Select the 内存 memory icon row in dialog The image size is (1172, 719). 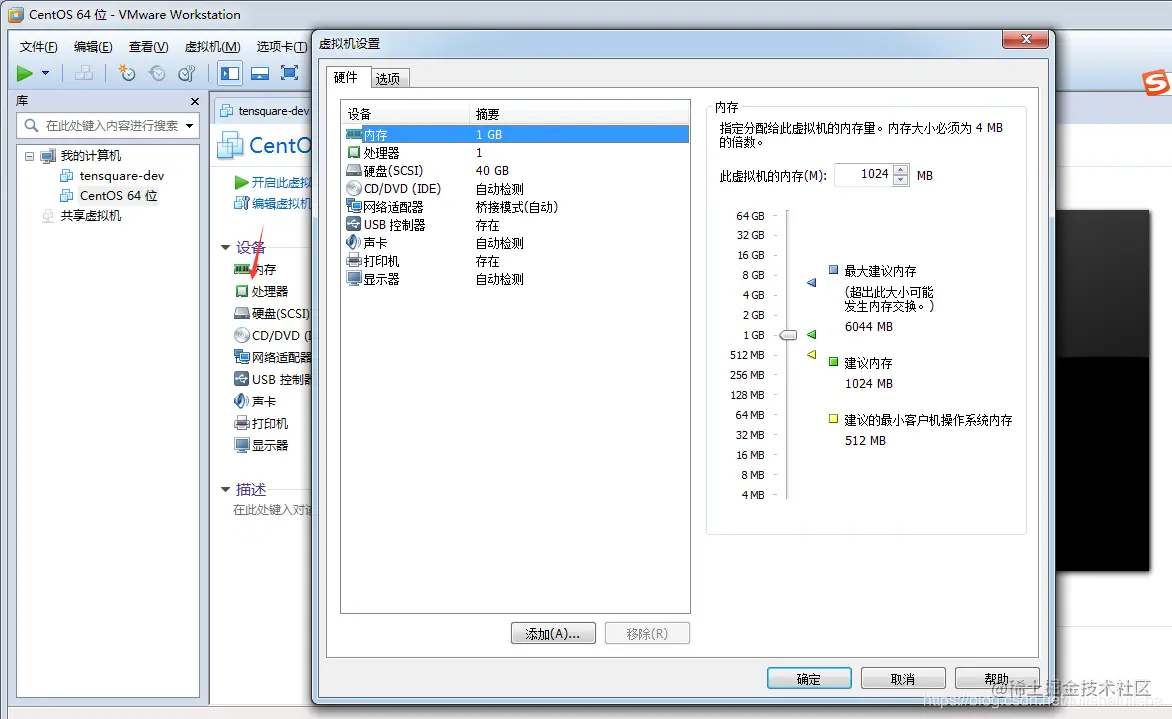(354, 135)
